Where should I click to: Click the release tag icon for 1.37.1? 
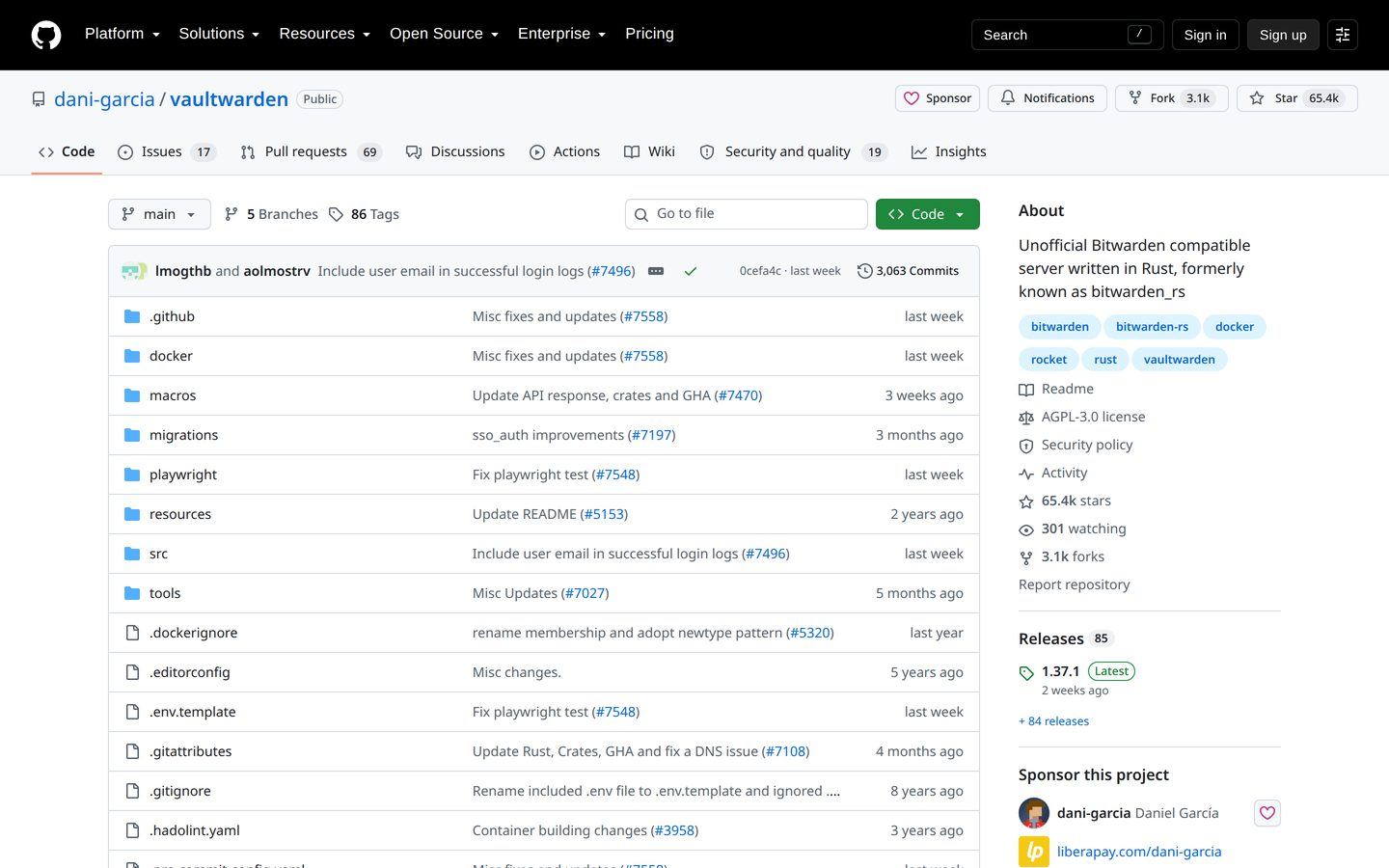(1026, 673)
